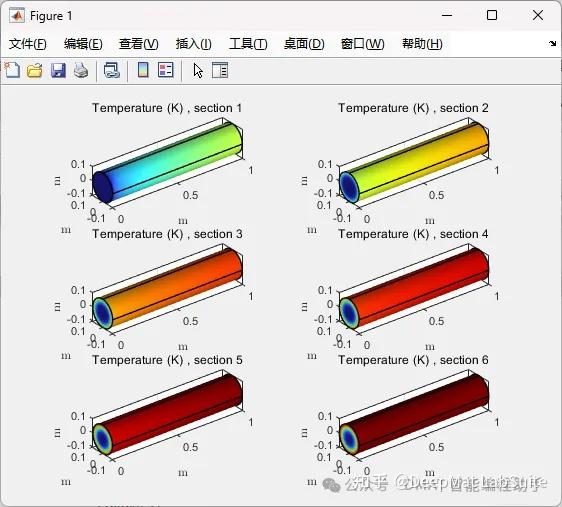Select the section 4 temperature cylinder plot

pyautogui.click(x=414, y=289)
